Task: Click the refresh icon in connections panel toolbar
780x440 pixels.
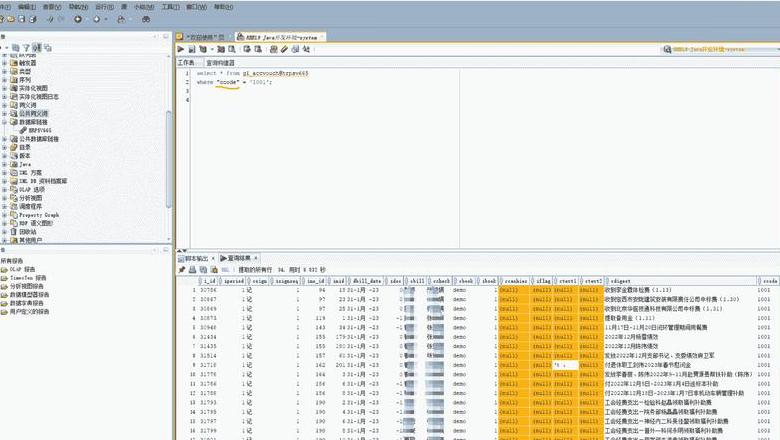Action: (16, 48)
